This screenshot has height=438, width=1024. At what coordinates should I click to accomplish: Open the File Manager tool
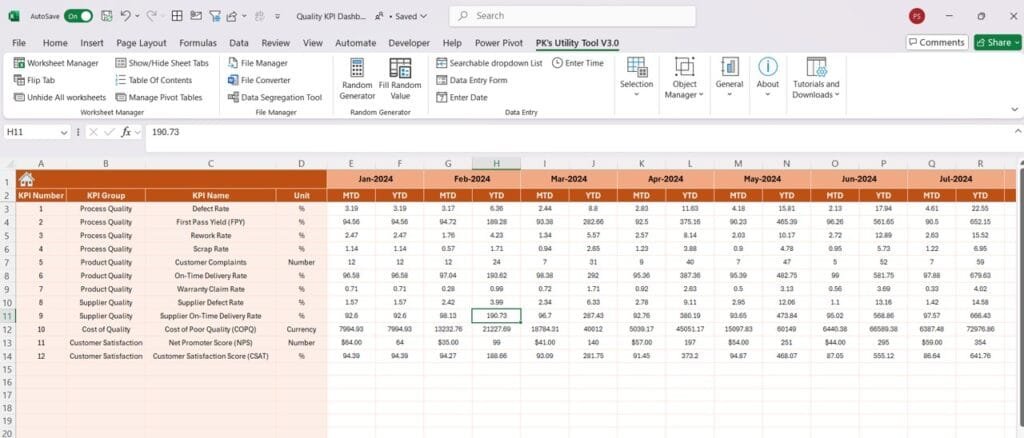(x=257, y=63)
